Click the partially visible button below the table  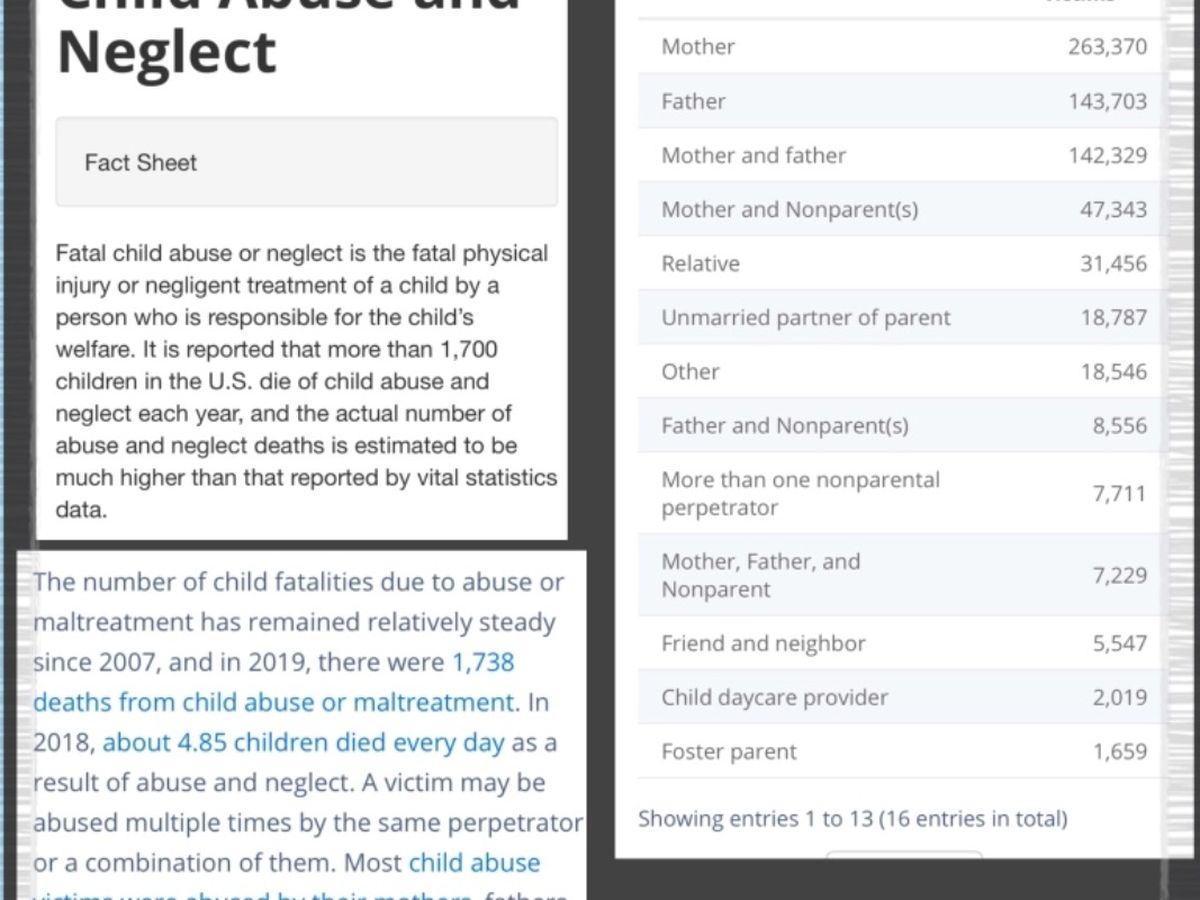coord(904,854)
